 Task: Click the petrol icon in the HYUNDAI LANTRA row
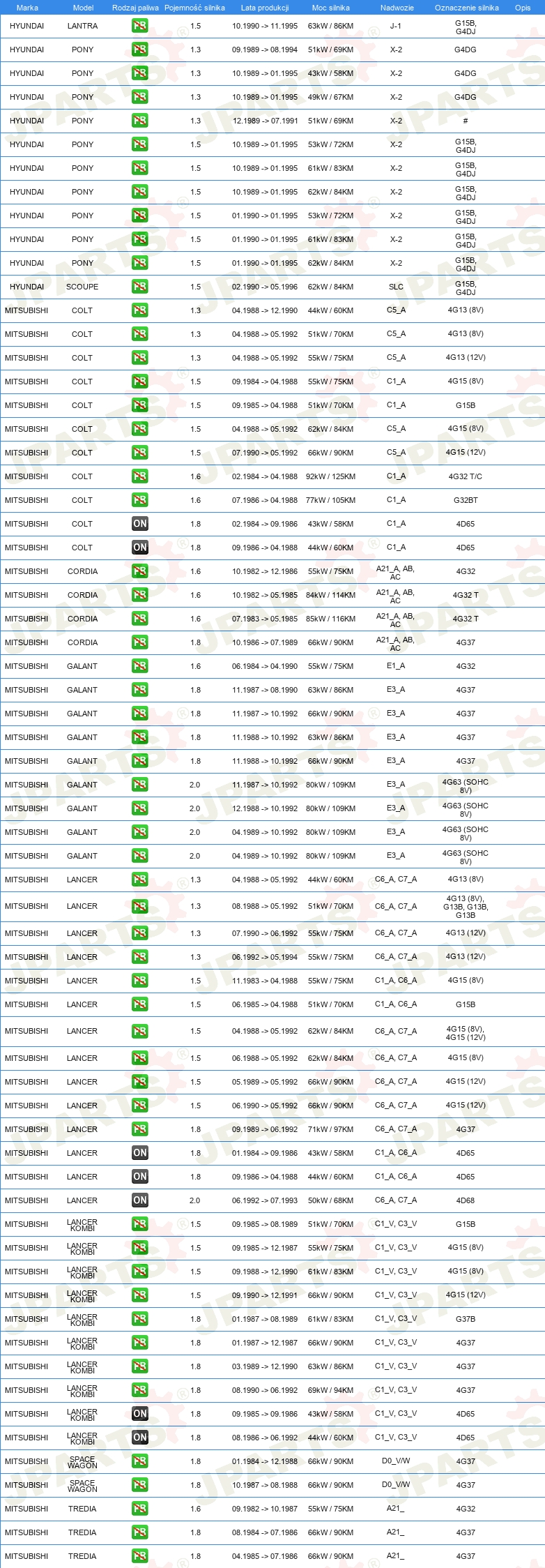point(139,26)
